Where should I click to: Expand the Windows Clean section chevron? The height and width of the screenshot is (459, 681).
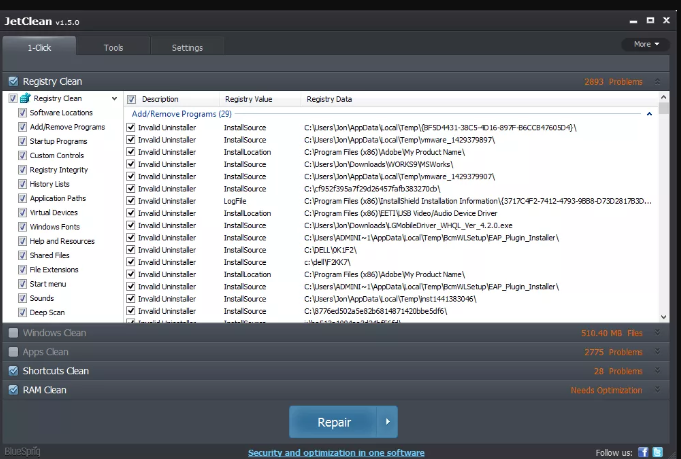pos(658,333)
